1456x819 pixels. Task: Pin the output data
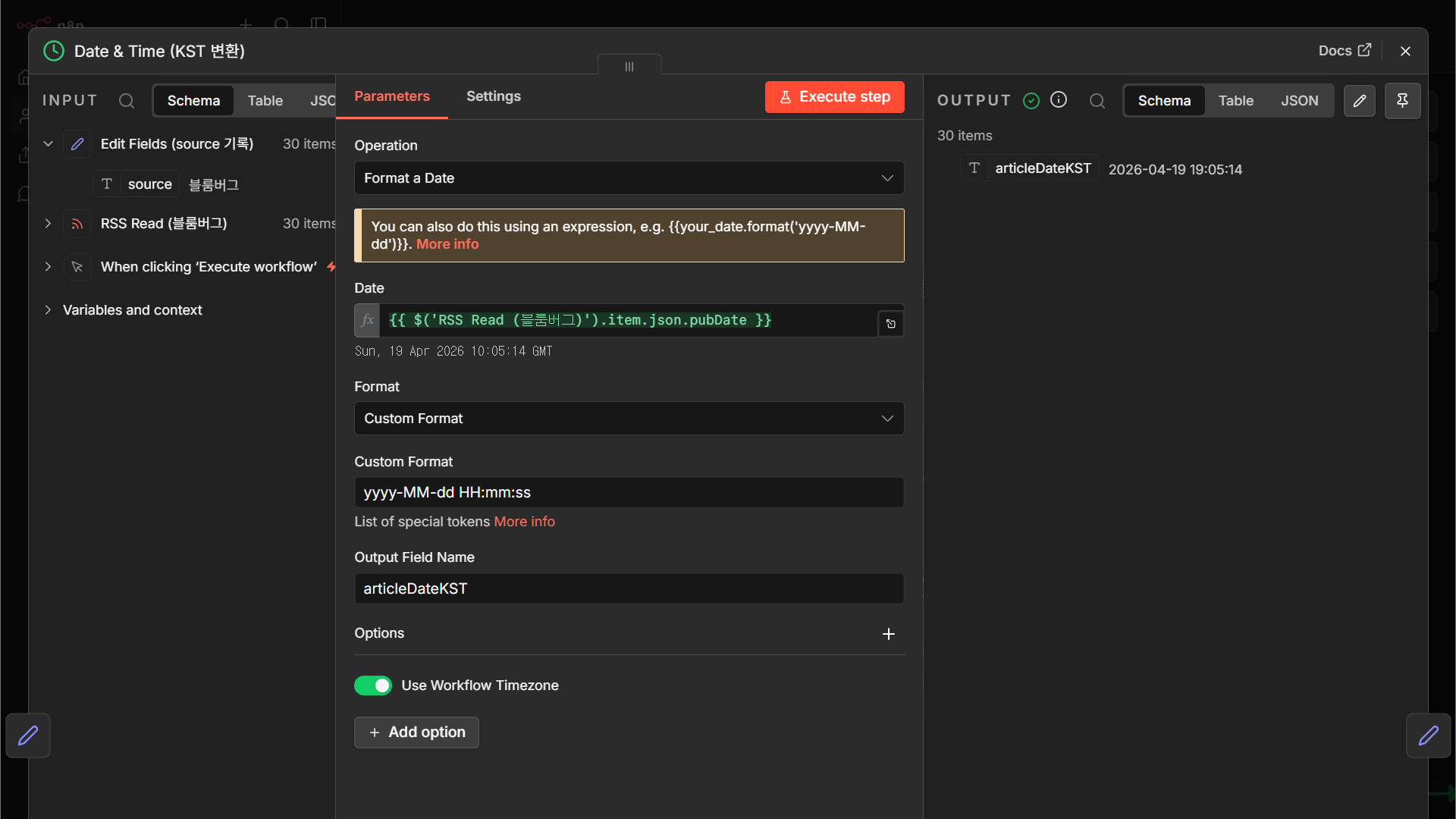1402,101
